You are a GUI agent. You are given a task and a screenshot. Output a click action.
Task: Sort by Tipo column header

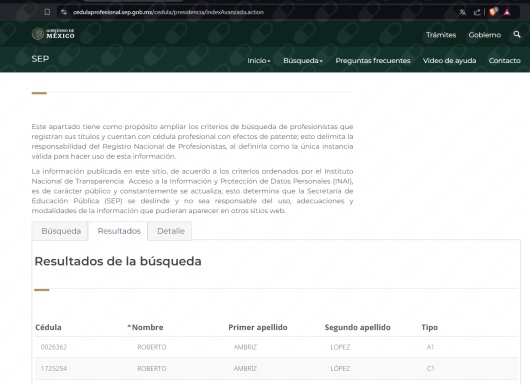coord(430,327)
